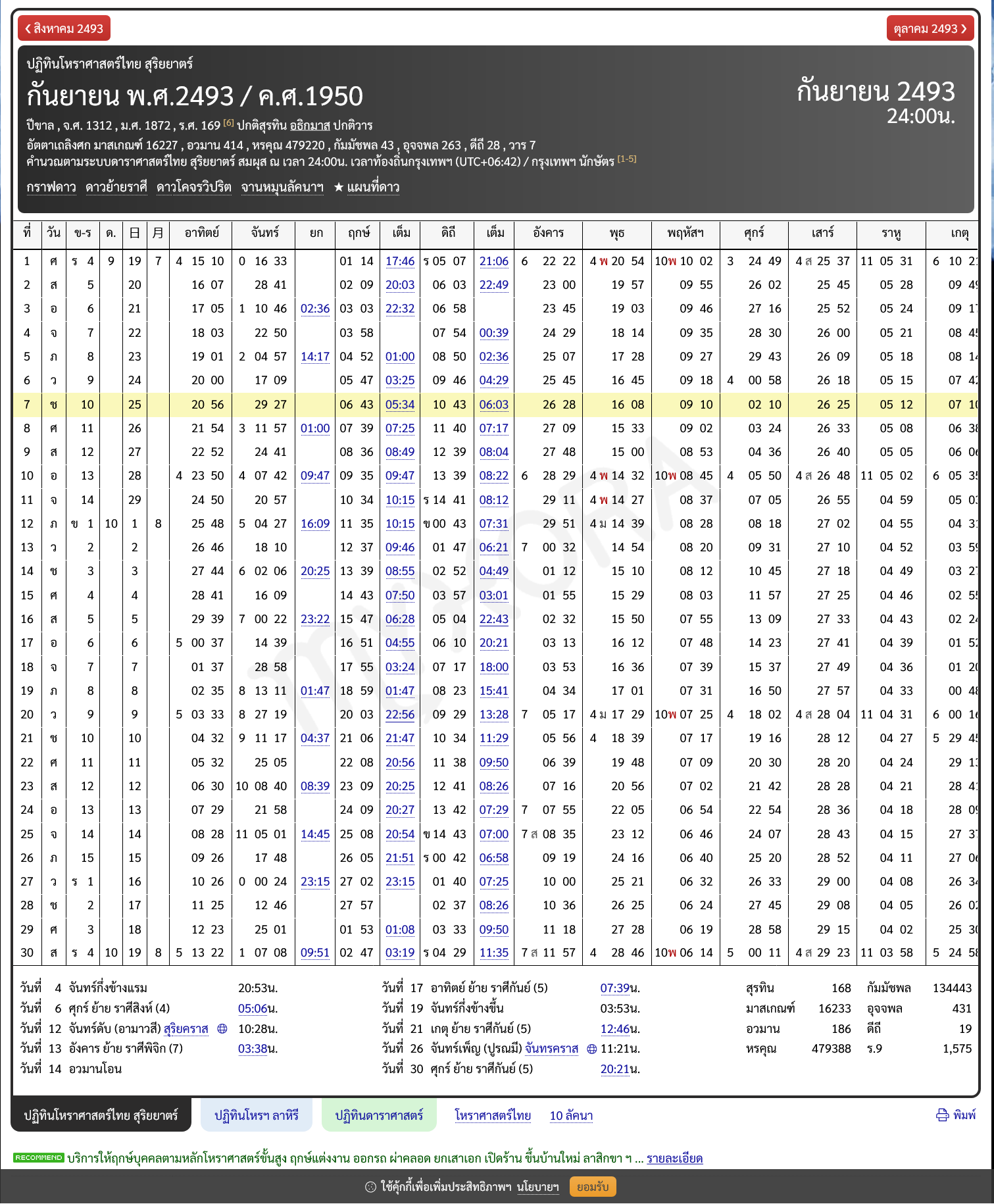
Task: Click the อธิกมาส link in header
Action: pos(310,125)
